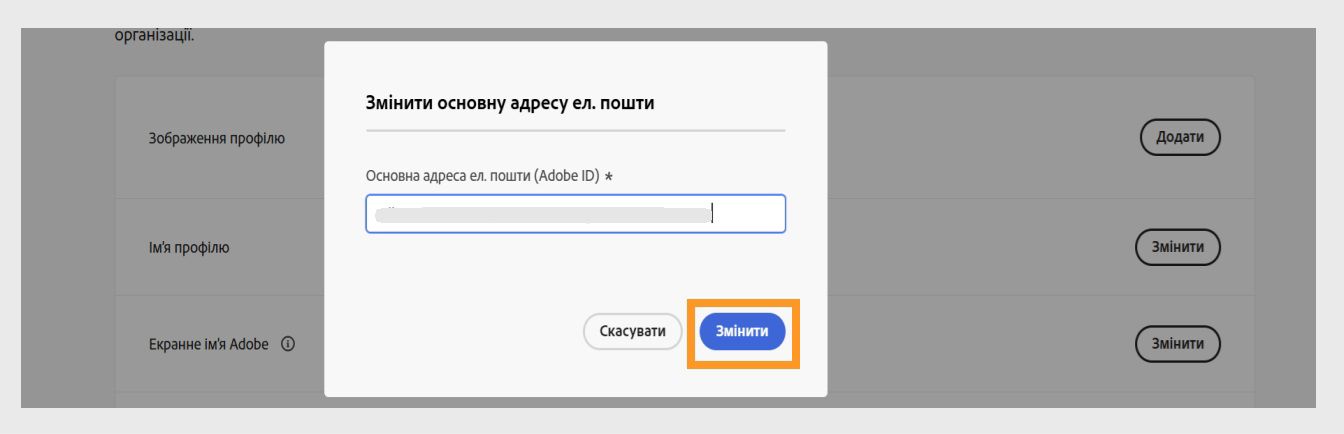The image size is (1344, 434).
Task: Place cursor at end of redacted email text
Action: pos(711,214)
